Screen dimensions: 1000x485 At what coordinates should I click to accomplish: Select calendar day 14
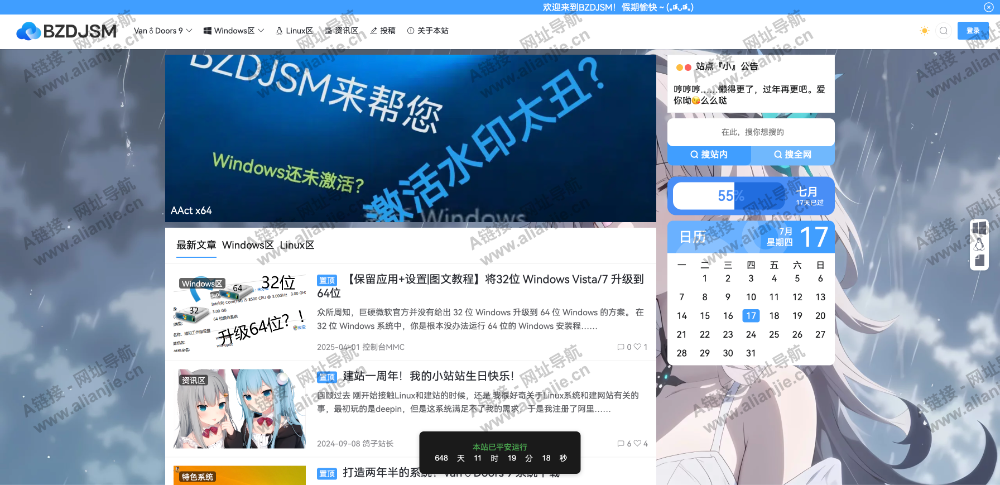click(x=682, y=315)
